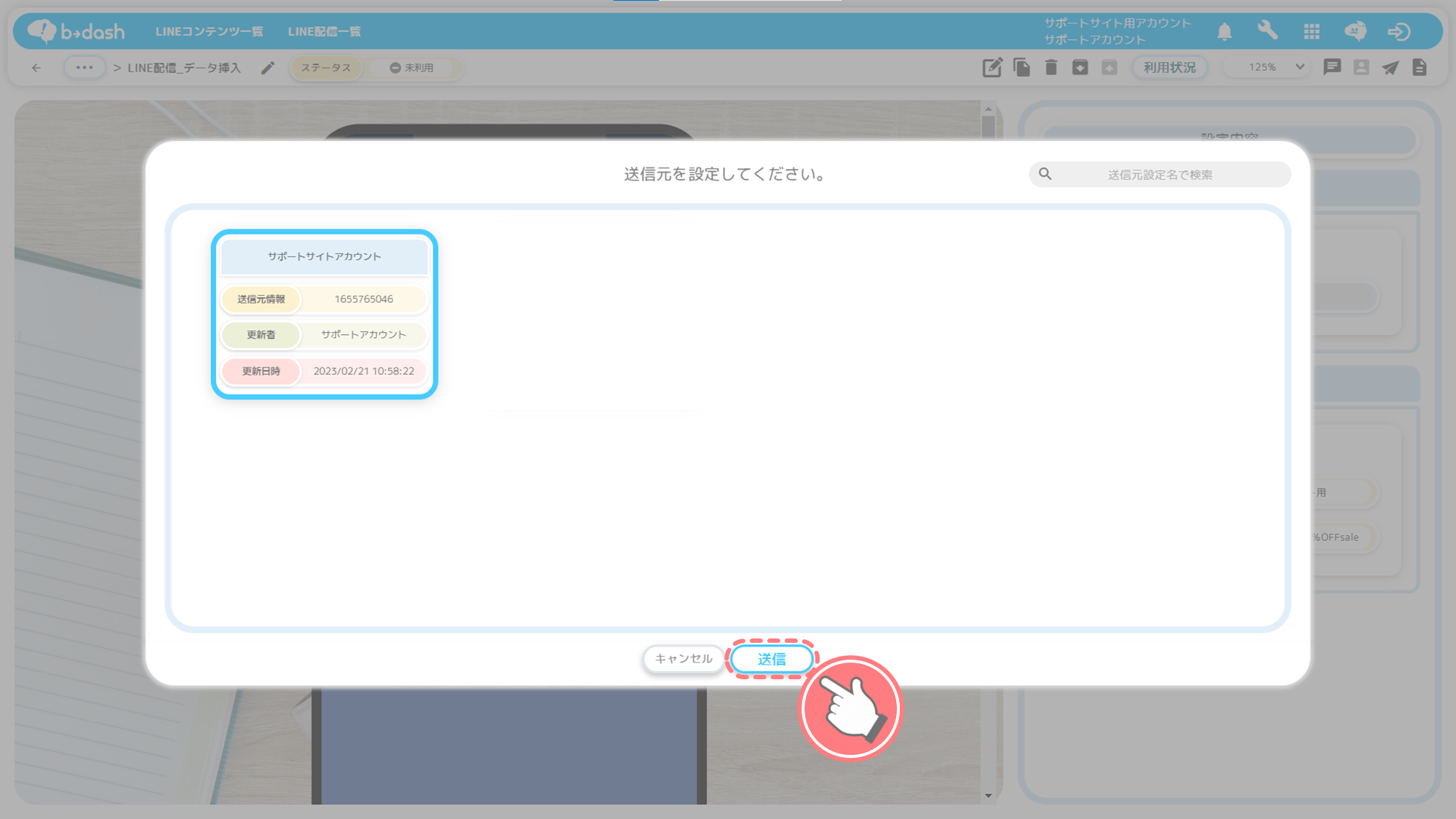Viewport: 1456px width, 819px height.
Task: Open the wrench settings icon
Action: [x=1267, y=31]
